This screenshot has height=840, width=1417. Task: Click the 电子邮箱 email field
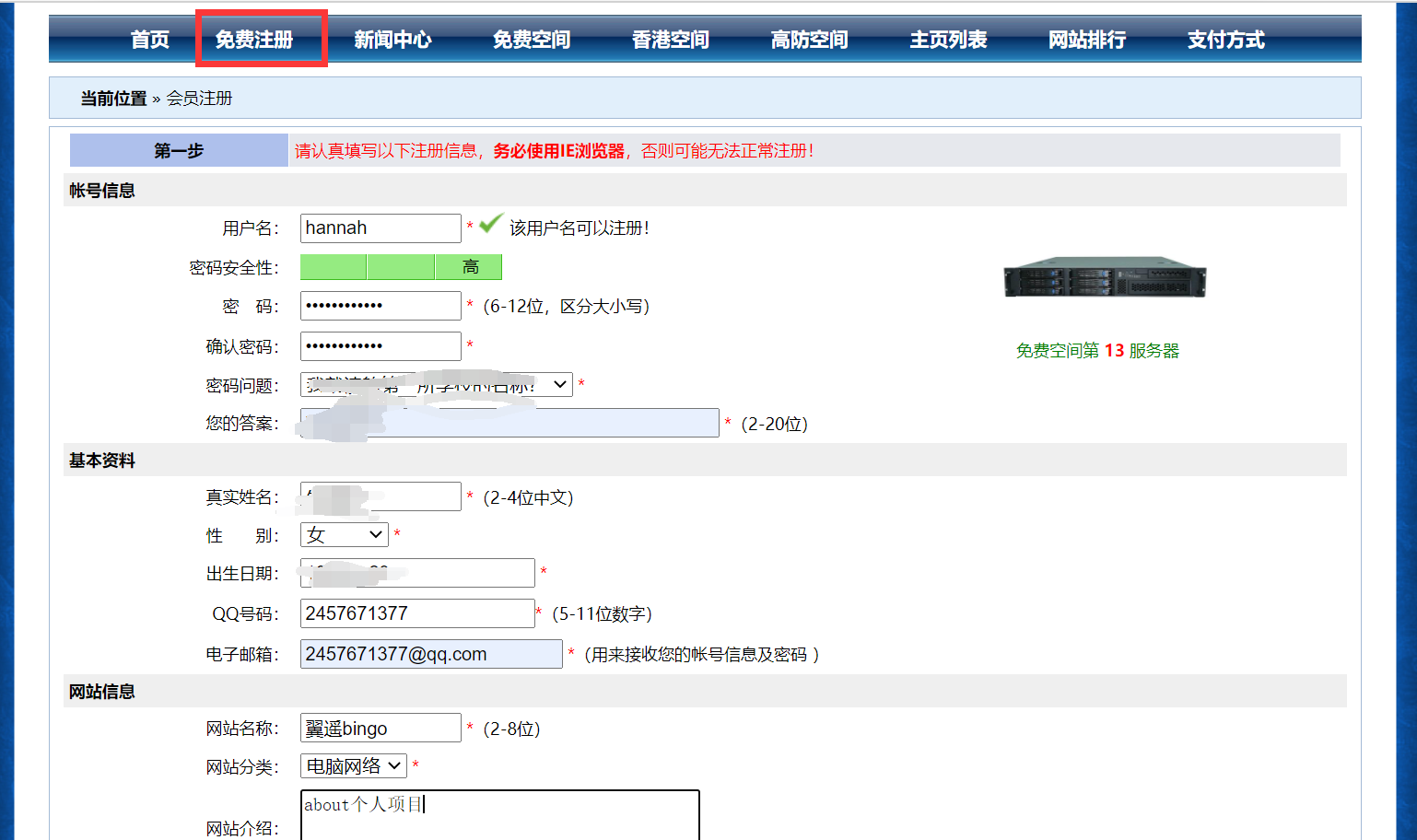[x=431, y=654]
